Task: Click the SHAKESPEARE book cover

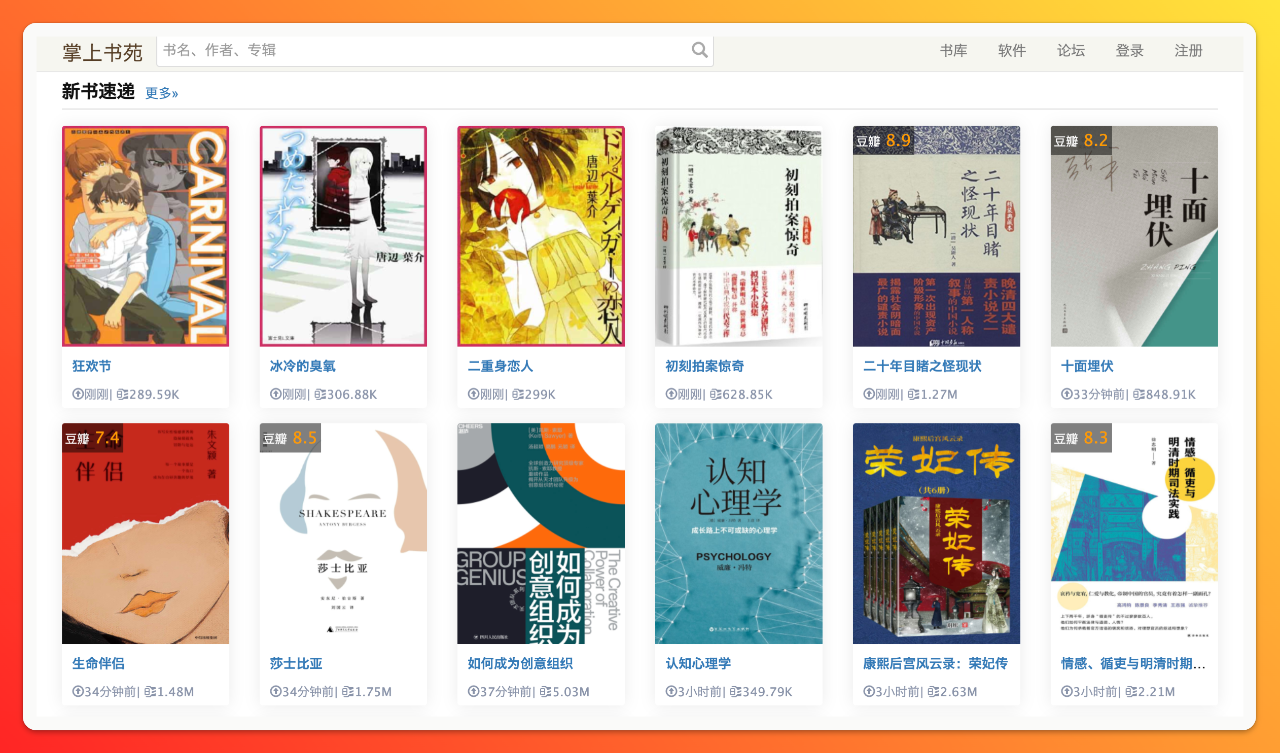Action: [x=343, y=534]
